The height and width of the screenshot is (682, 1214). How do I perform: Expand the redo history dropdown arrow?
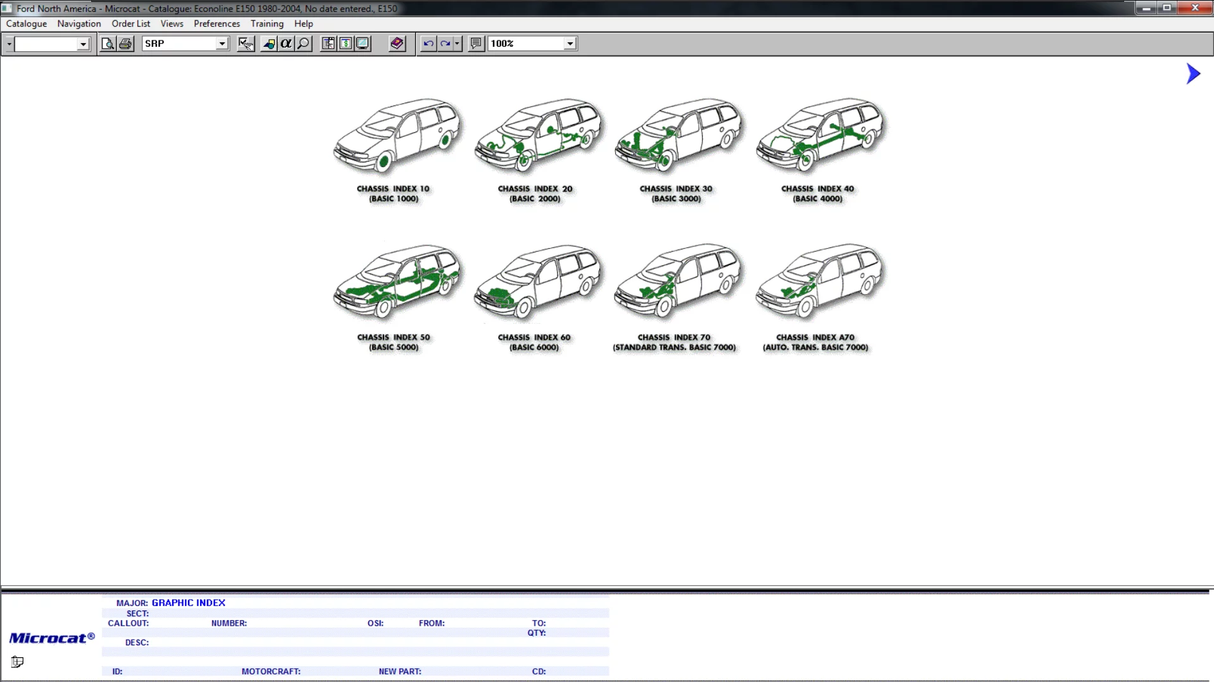coord(457,44)
